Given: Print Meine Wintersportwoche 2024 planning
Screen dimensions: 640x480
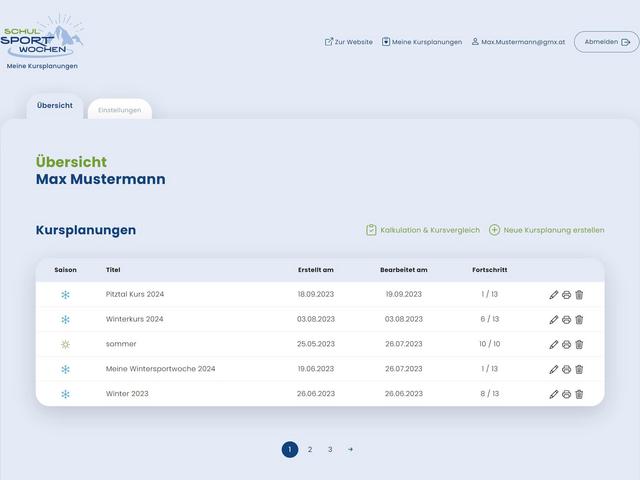Looking at the screenshot, I should 566,369.
